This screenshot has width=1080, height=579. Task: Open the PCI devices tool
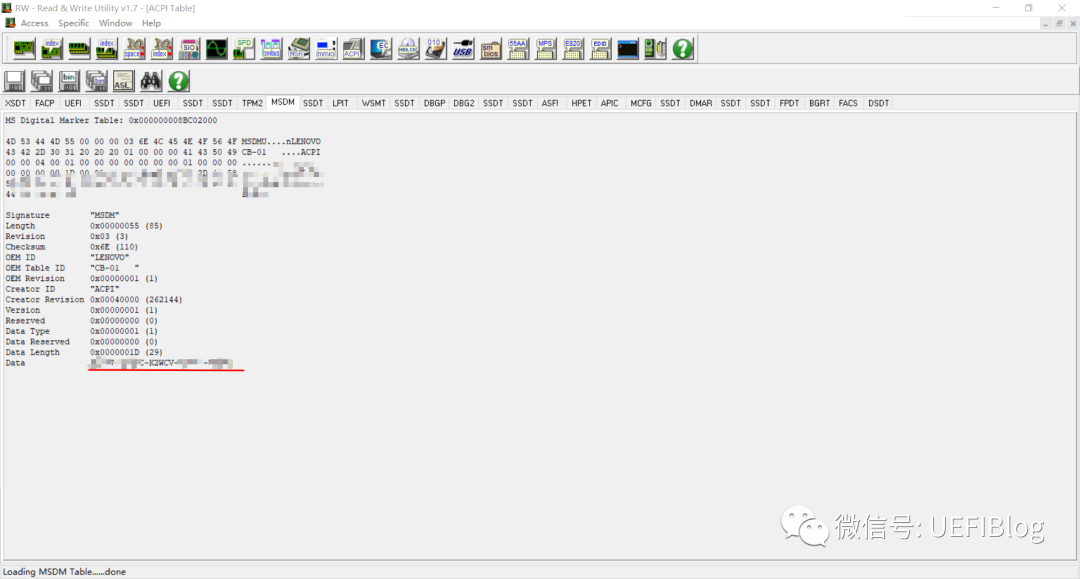coord(24,49)
